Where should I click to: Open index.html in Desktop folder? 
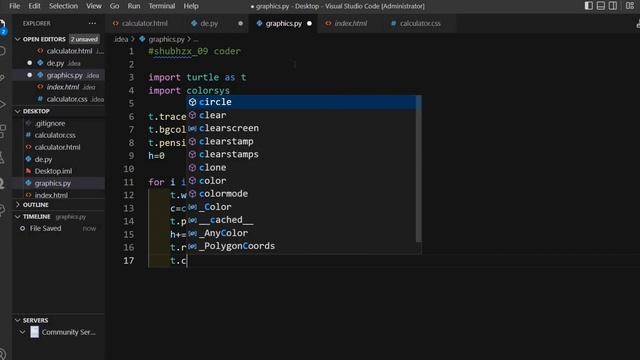[59, 195]
